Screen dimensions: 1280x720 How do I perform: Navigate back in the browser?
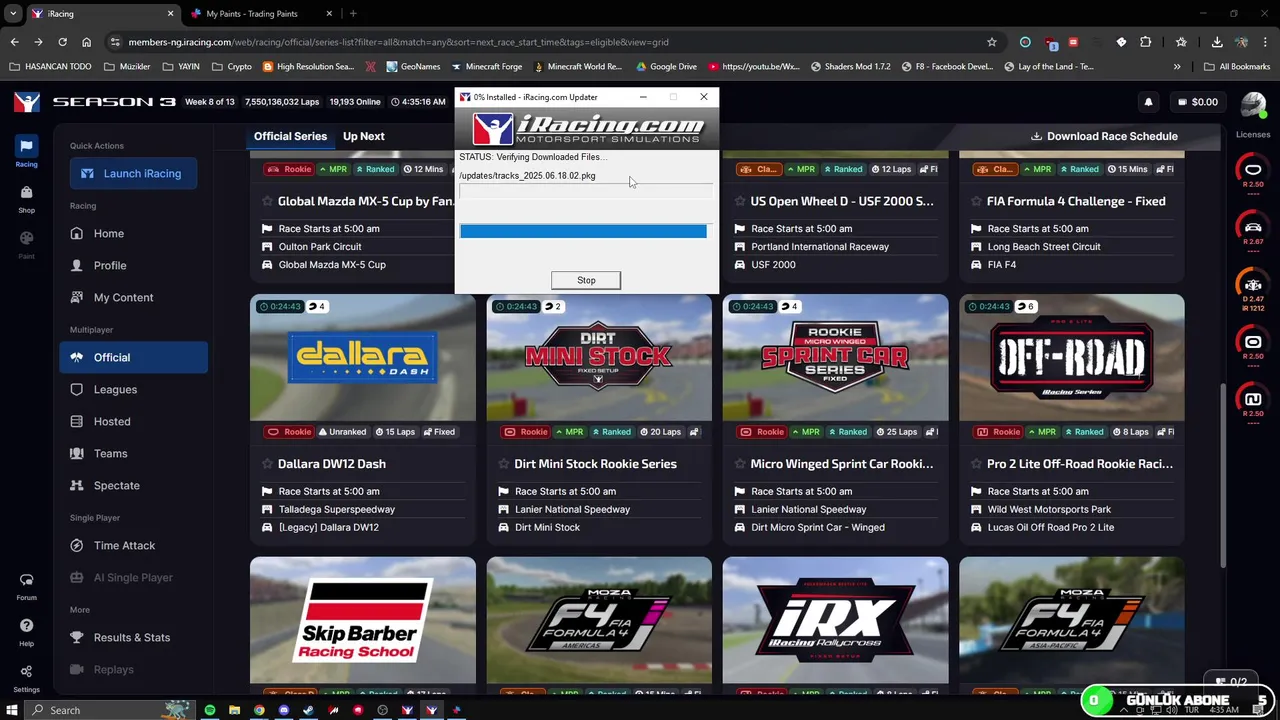point(14,42)
